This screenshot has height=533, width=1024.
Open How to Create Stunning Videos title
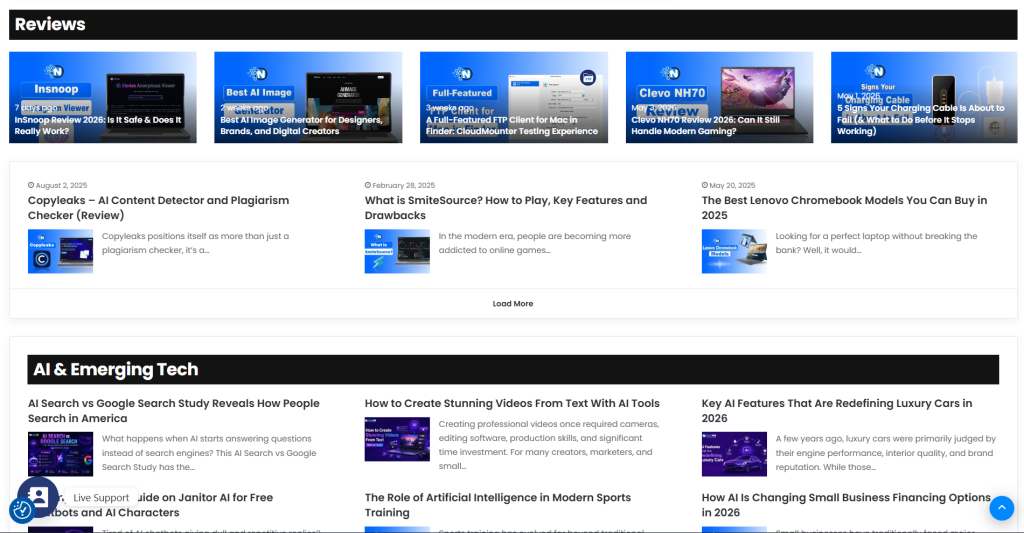[x=512, y=404]
